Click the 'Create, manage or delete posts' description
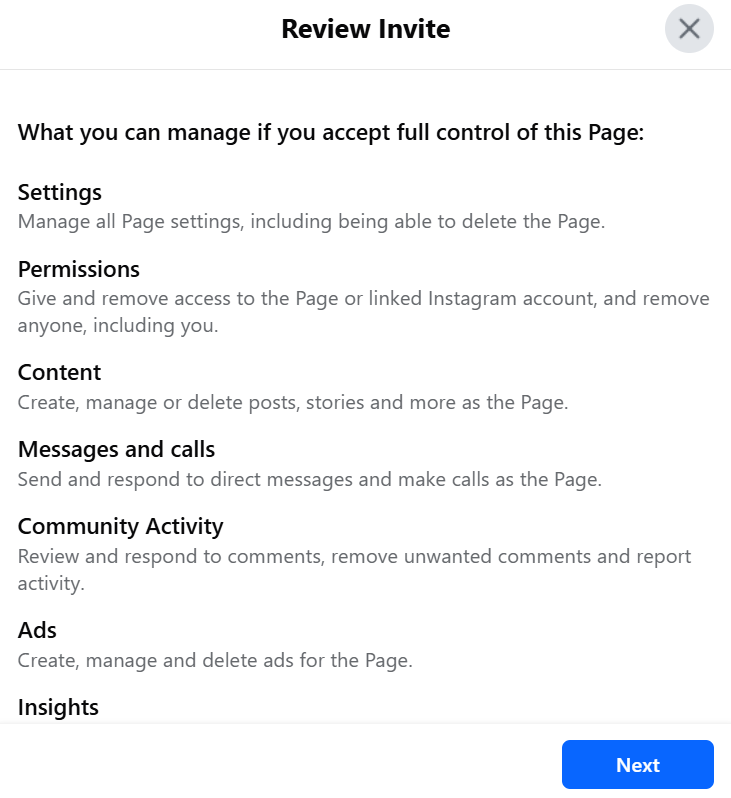This screenshot has height=798, width=731. click(292, 402)
